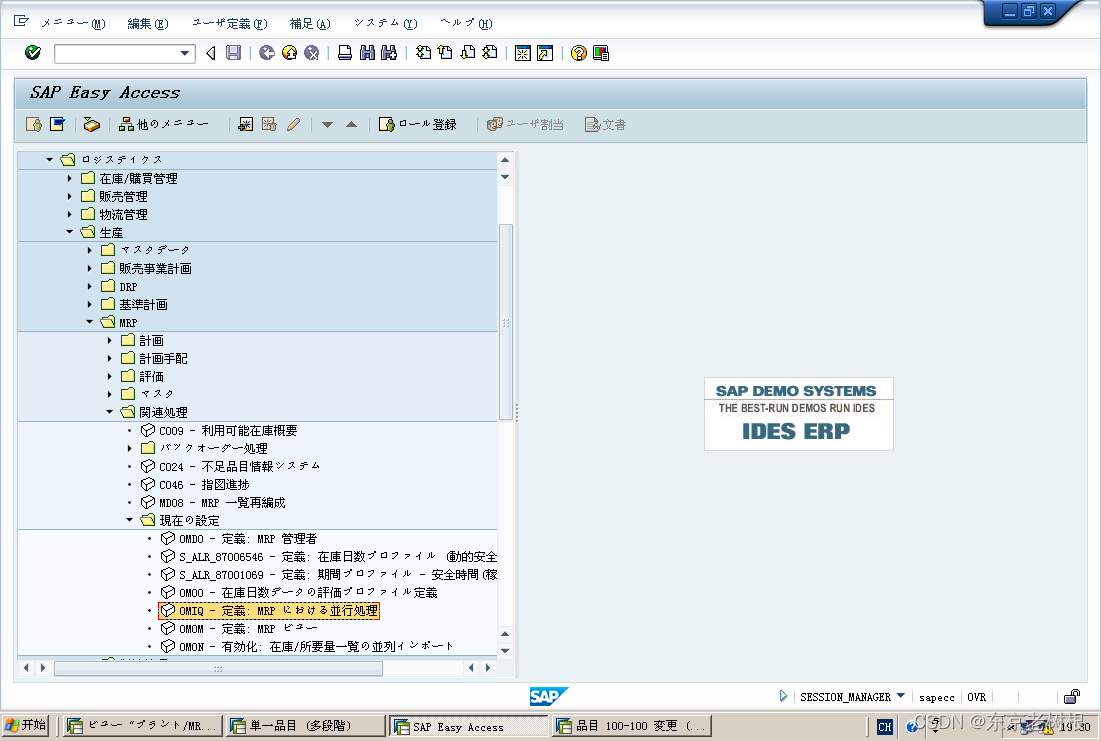Click the Generate Shortcut icon

(545, 53)
